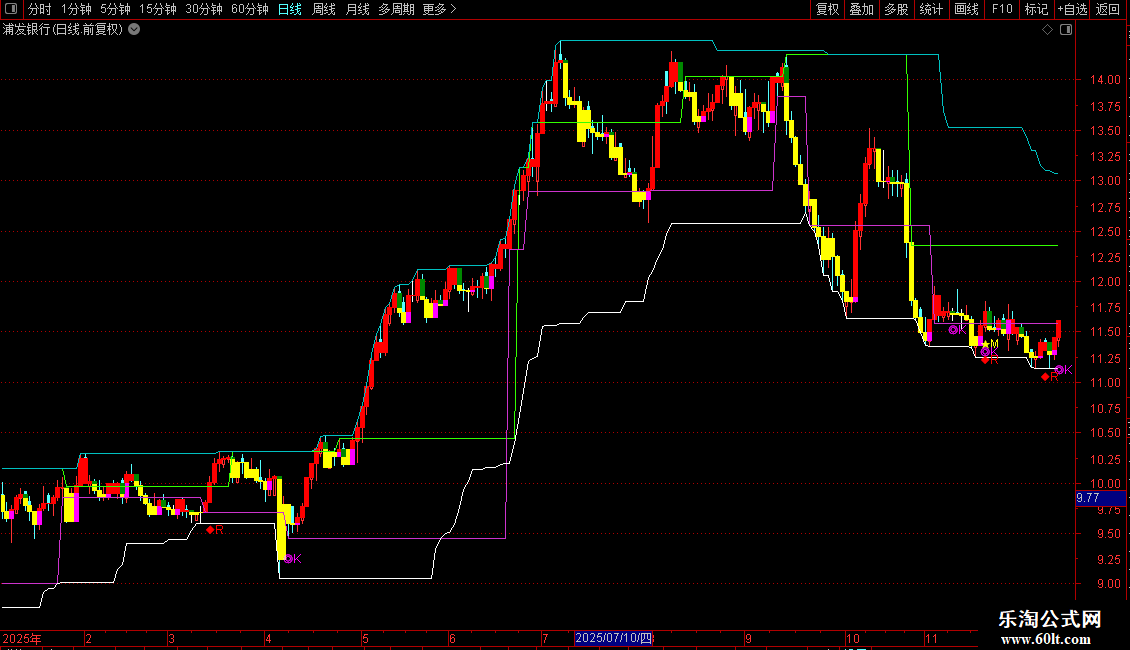
Task: Select the 日线 daily tab
Action: point(290,9)
